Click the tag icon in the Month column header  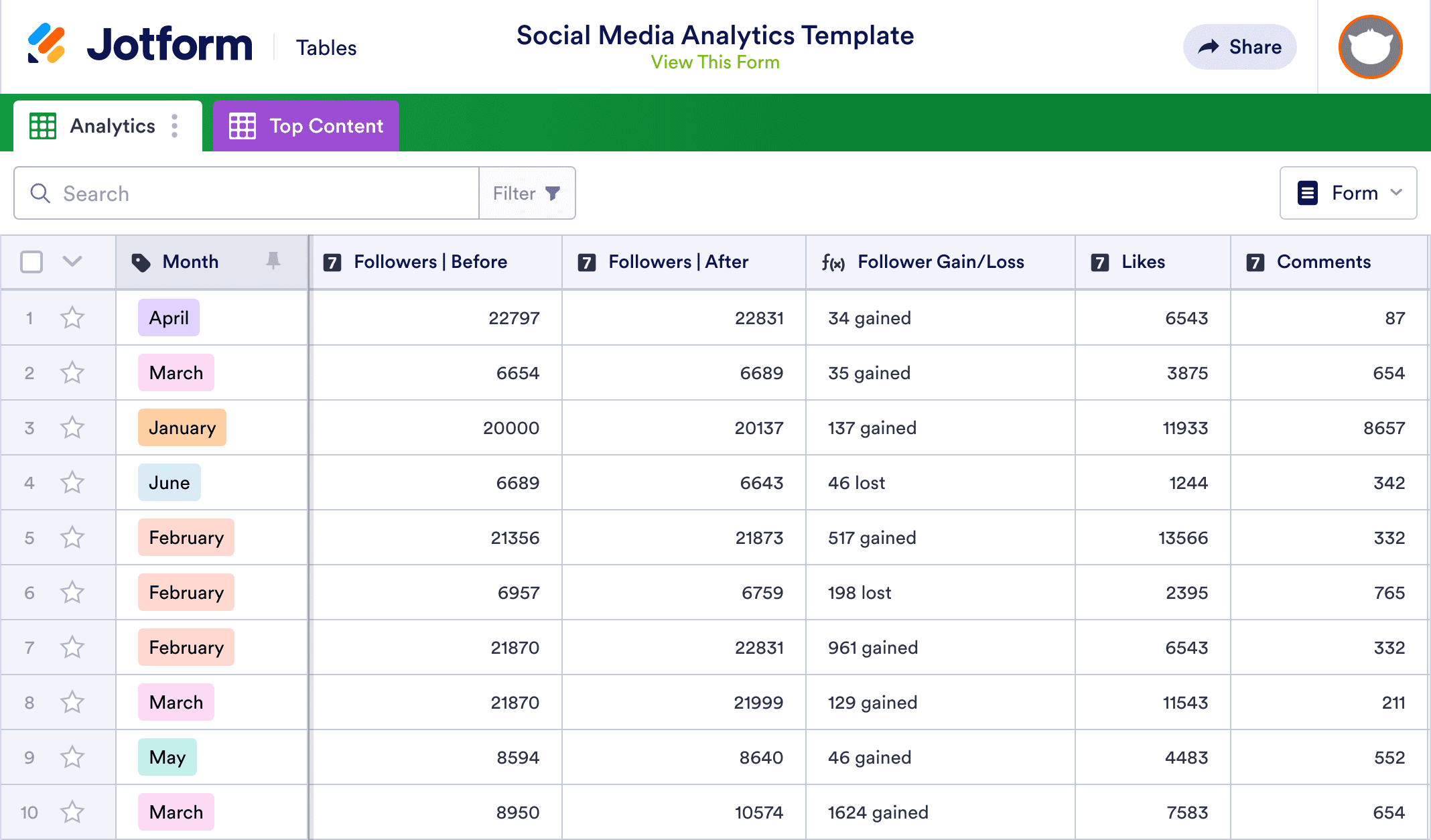tap(141, 262)
